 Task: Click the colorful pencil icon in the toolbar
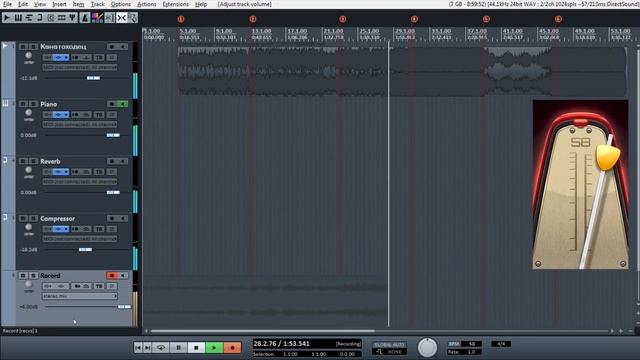click(x=97, y=18)
